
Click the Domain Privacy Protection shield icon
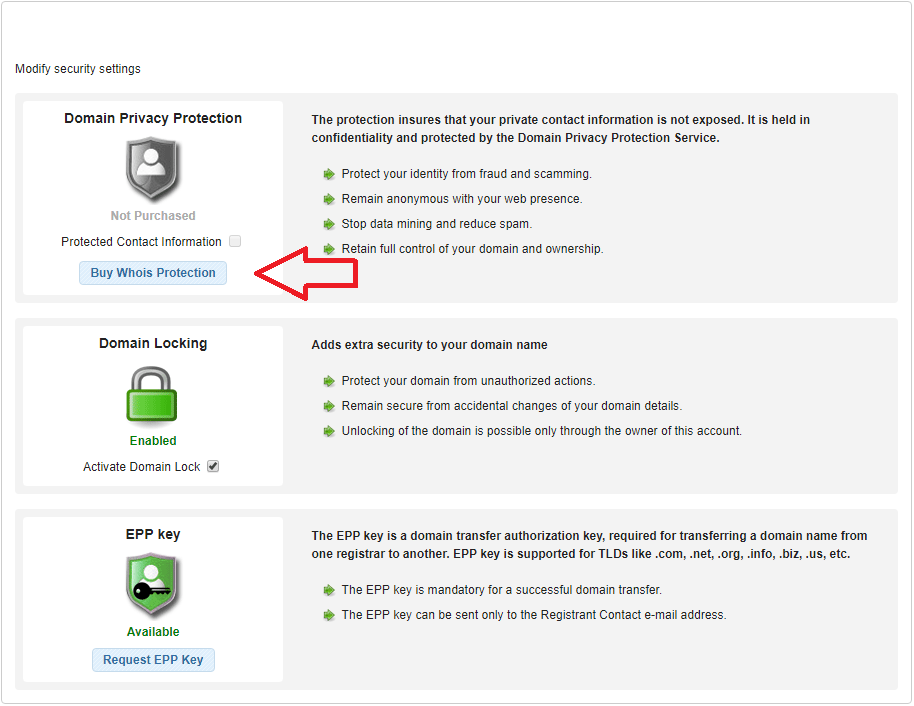pos(152,168)
